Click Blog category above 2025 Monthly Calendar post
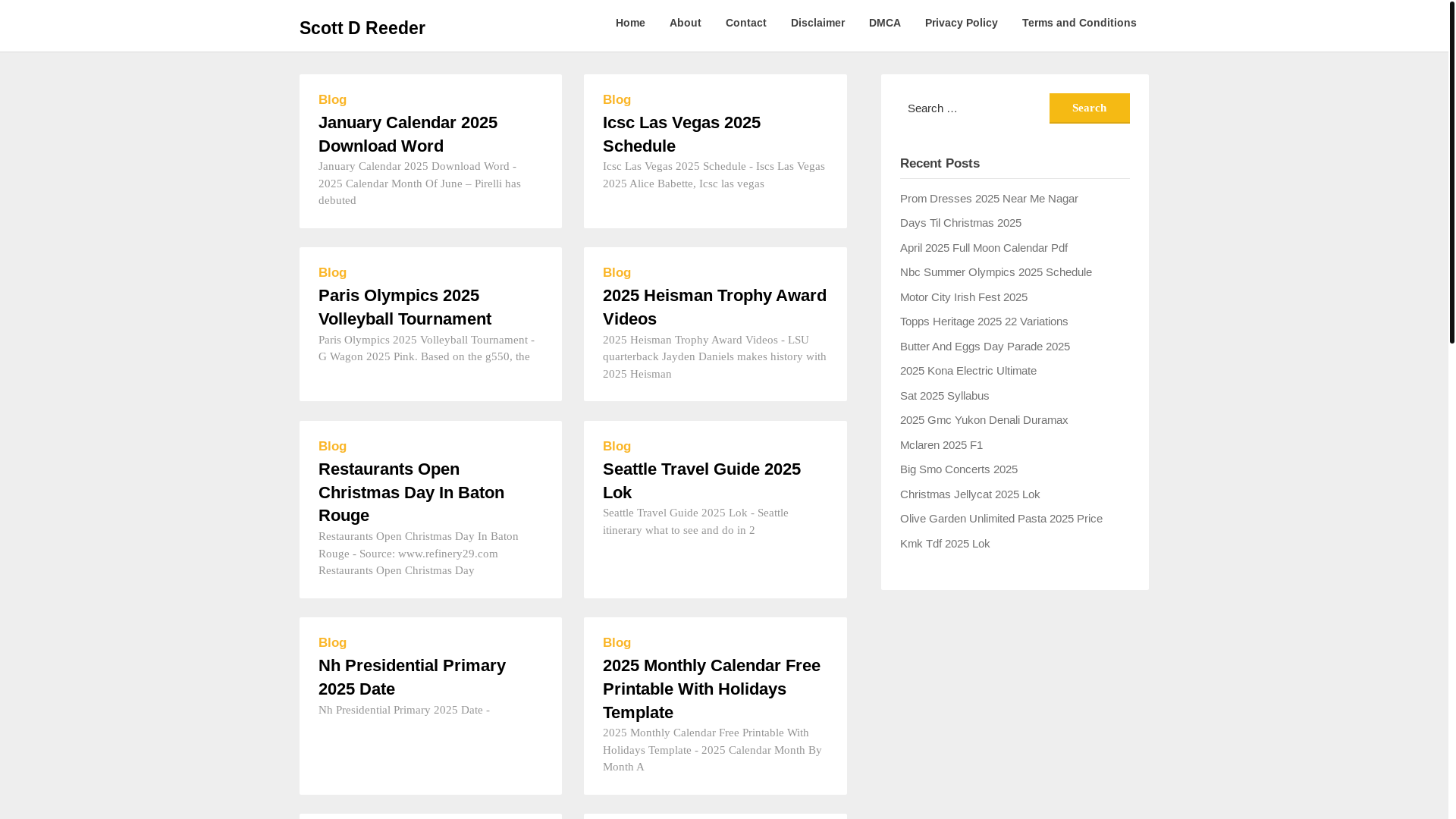The height and width of the screenshot is (819, 1456). (617, 643)
